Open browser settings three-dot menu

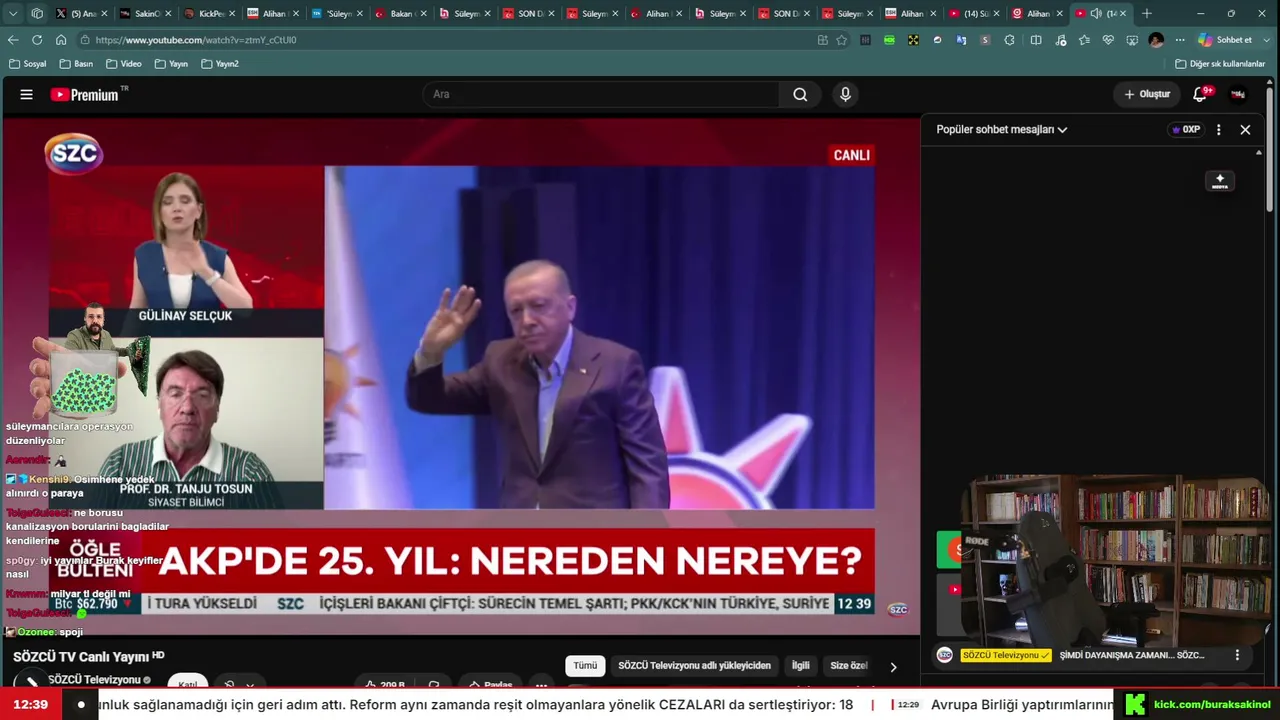[x=1180, y=40]
